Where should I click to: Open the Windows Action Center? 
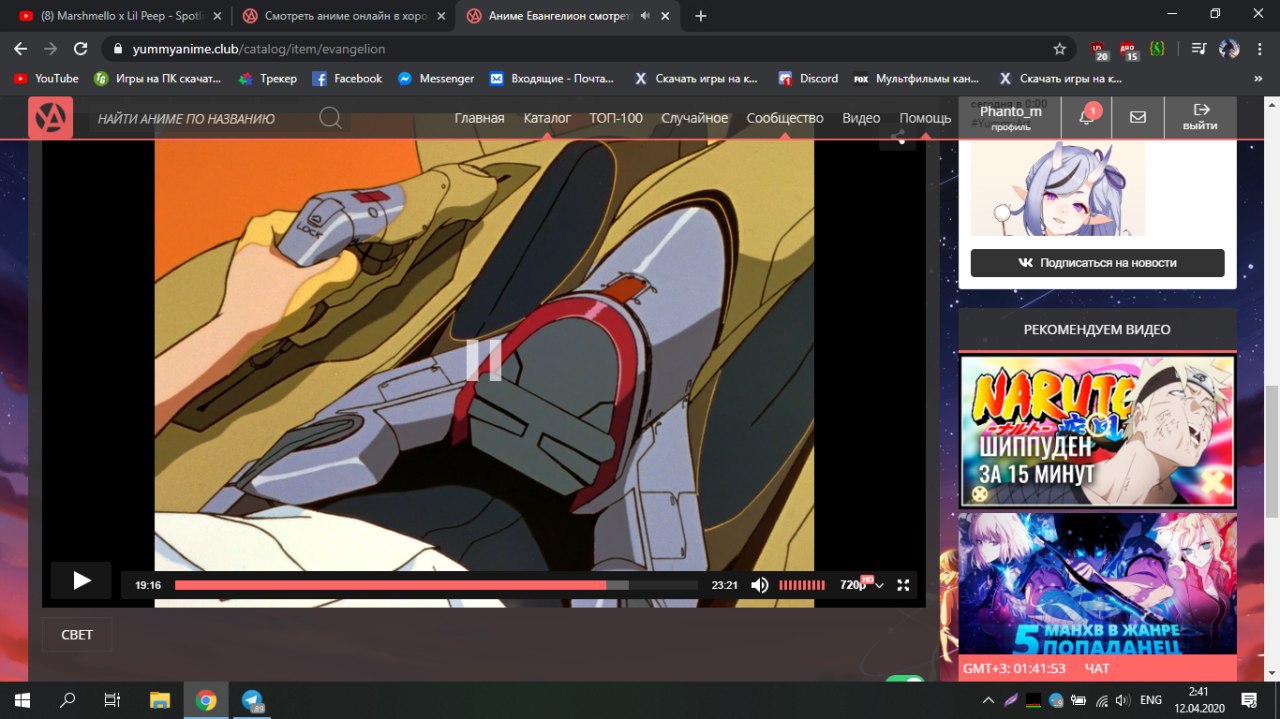coord(1249,700)
